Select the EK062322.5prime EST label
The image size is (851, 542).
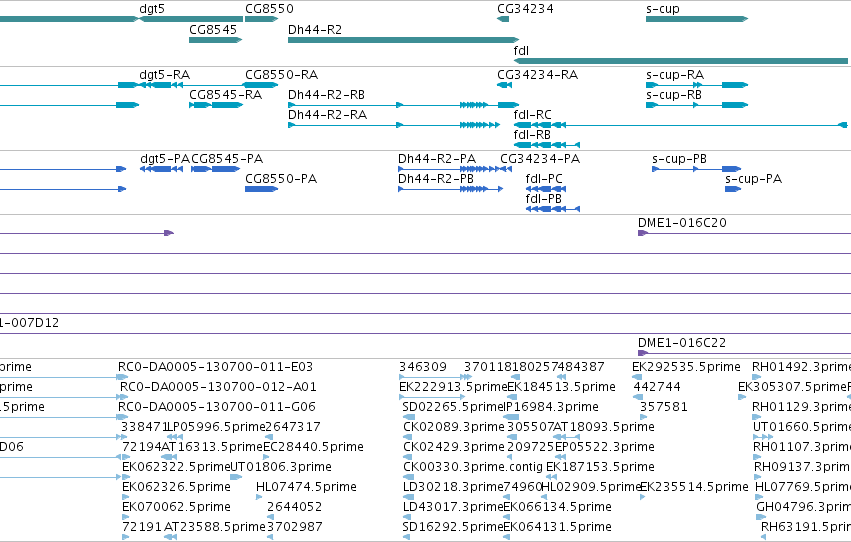(x=176, y=467)
